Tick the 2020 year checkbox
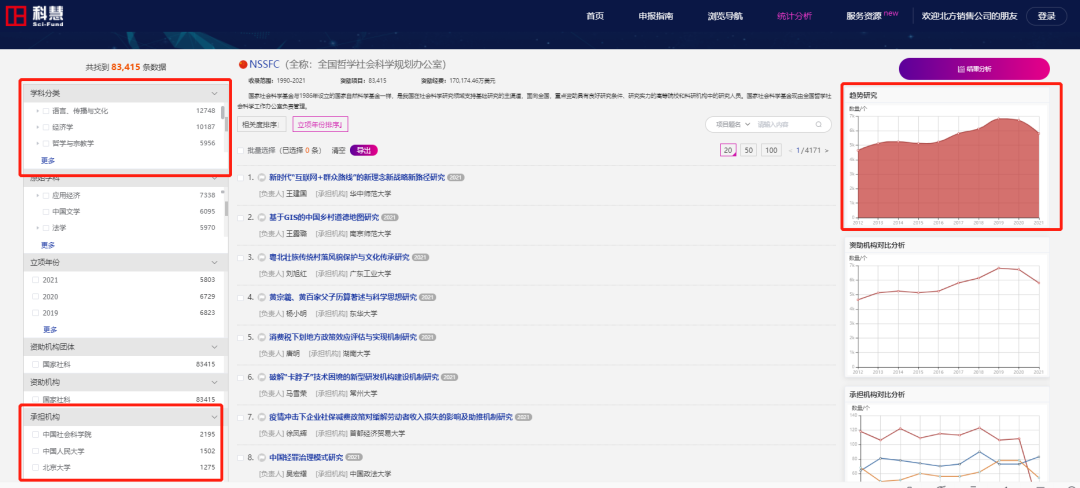 [x=35, y=297]
